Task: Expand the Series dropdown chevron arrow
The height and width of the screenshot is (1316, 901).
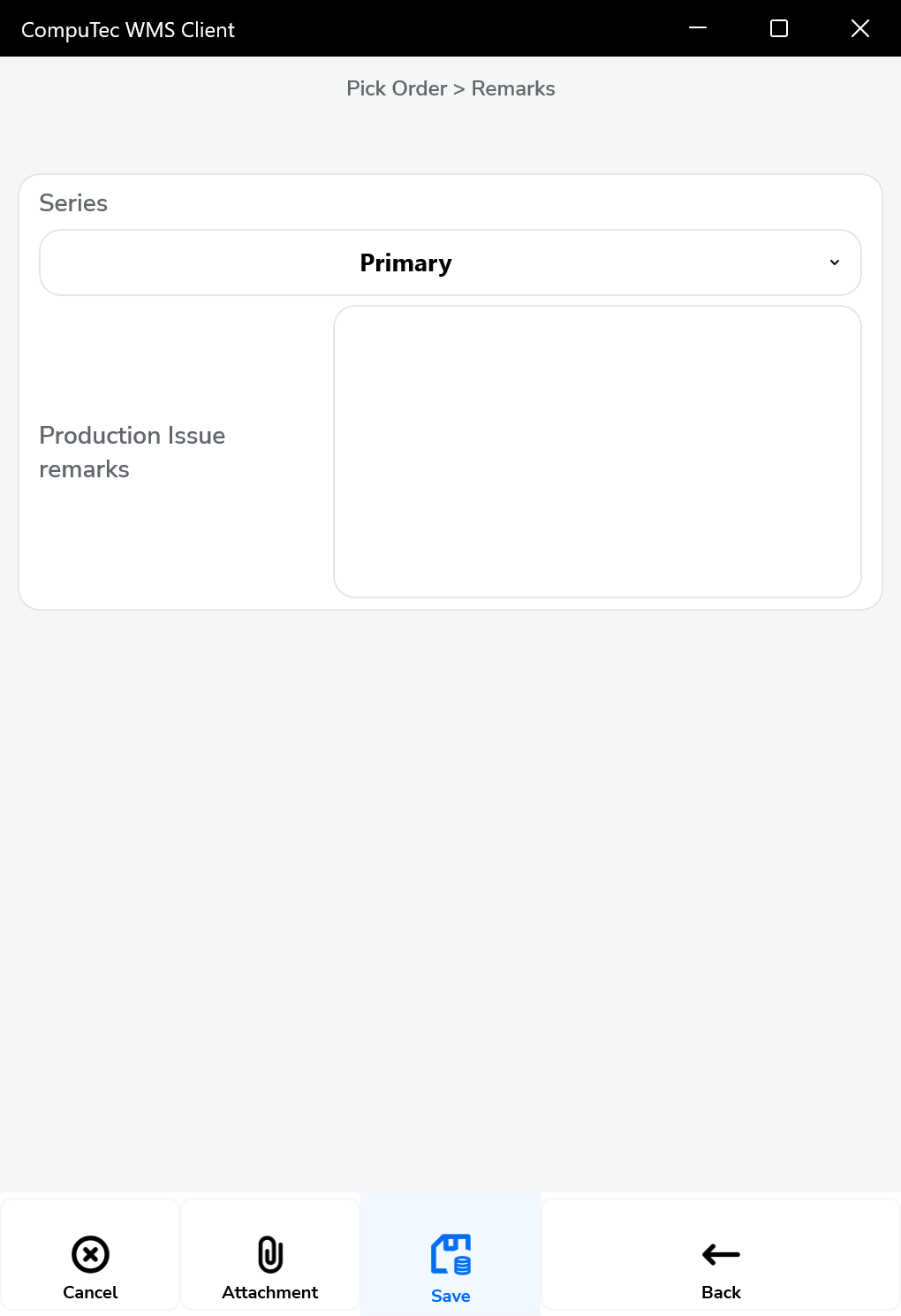Action: tap(835, 262)
